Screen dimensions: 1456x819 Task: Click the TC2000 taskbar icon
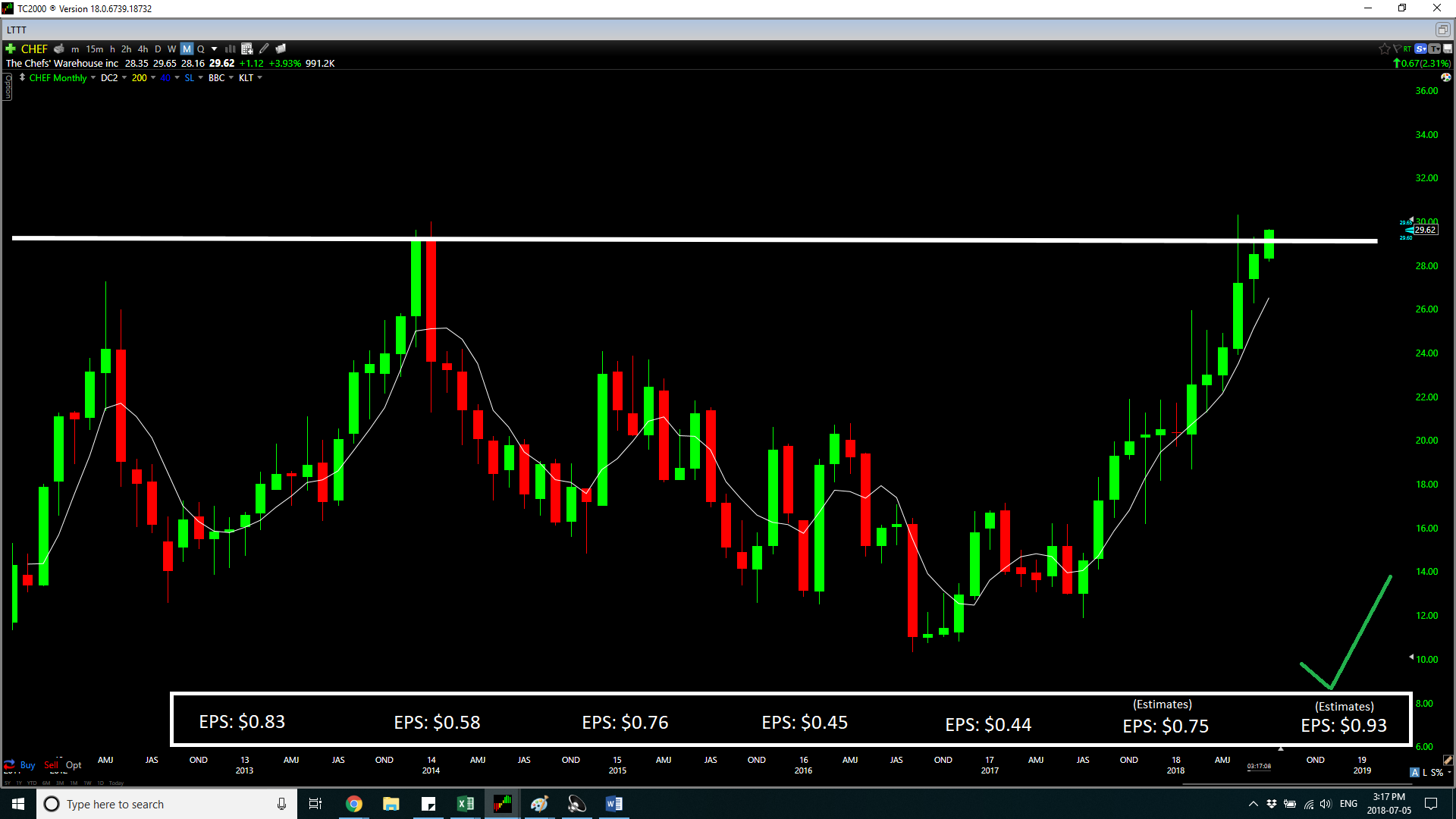tap(503, 804)
